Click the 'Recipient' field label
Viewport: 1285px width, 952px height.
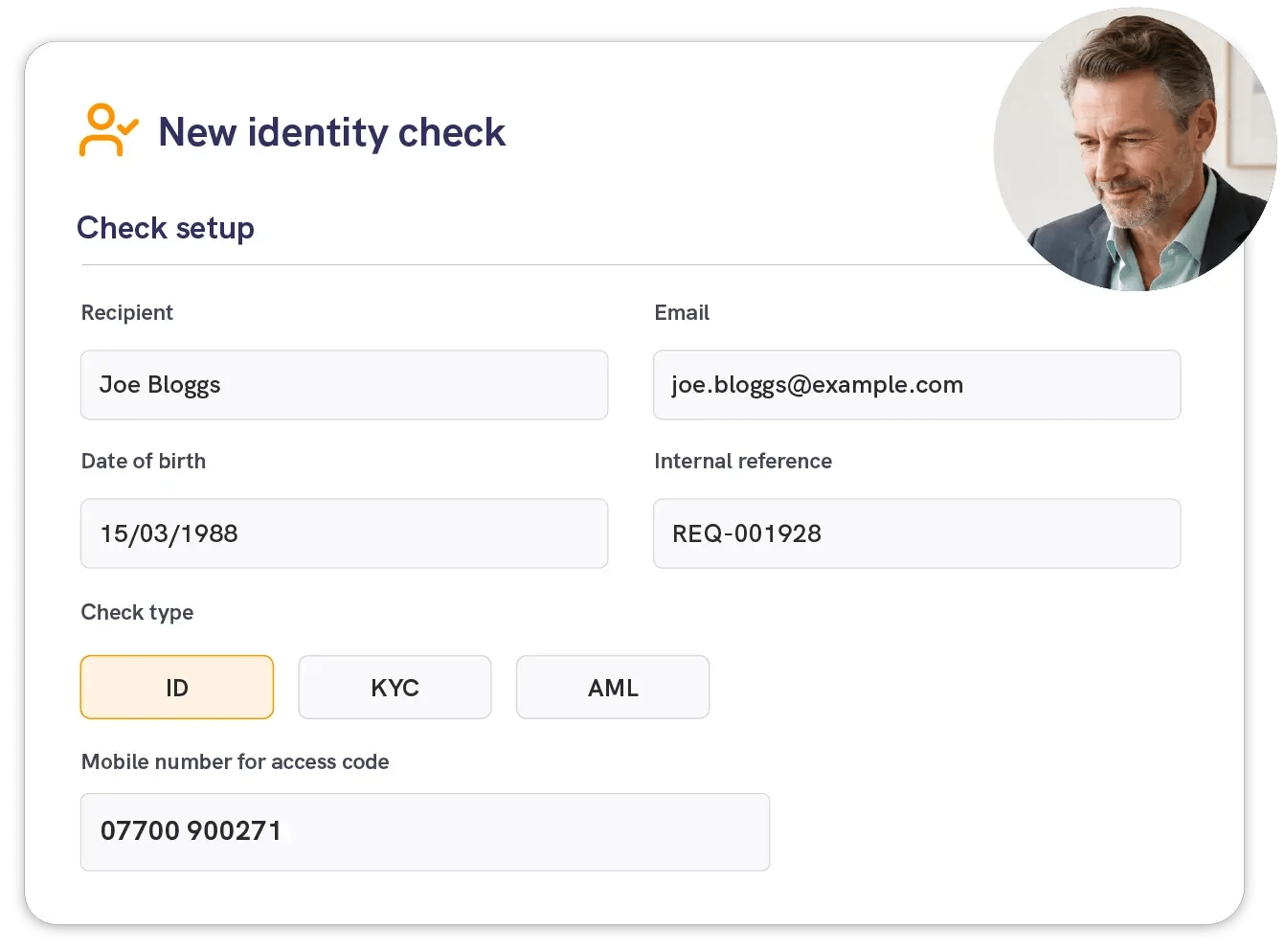(x=127, y=312)
